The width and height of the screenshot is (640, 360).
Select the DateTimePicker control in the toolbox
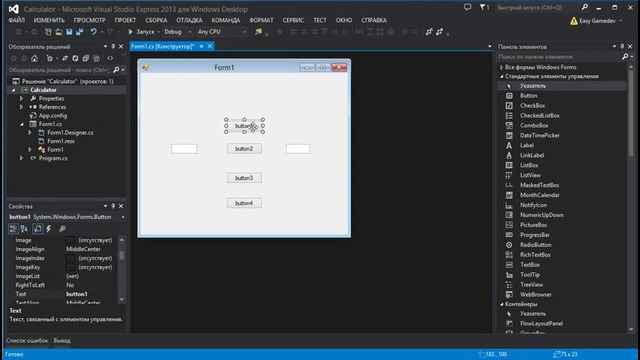tap(540, 135)
